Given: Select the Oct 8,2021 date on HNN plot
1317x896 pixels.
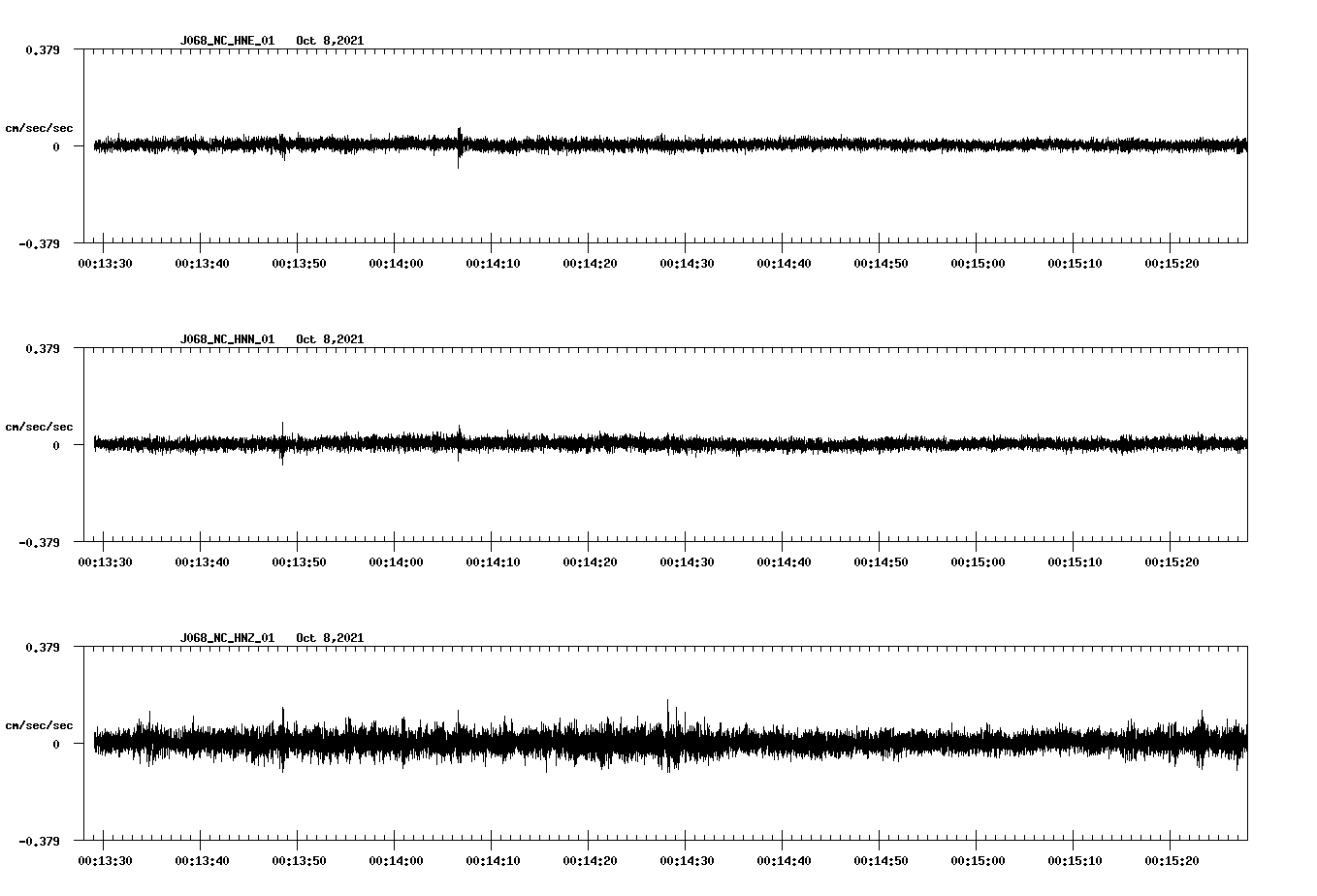Looking at the screenshot, I should pyautogui.click(x=330, y=339).
